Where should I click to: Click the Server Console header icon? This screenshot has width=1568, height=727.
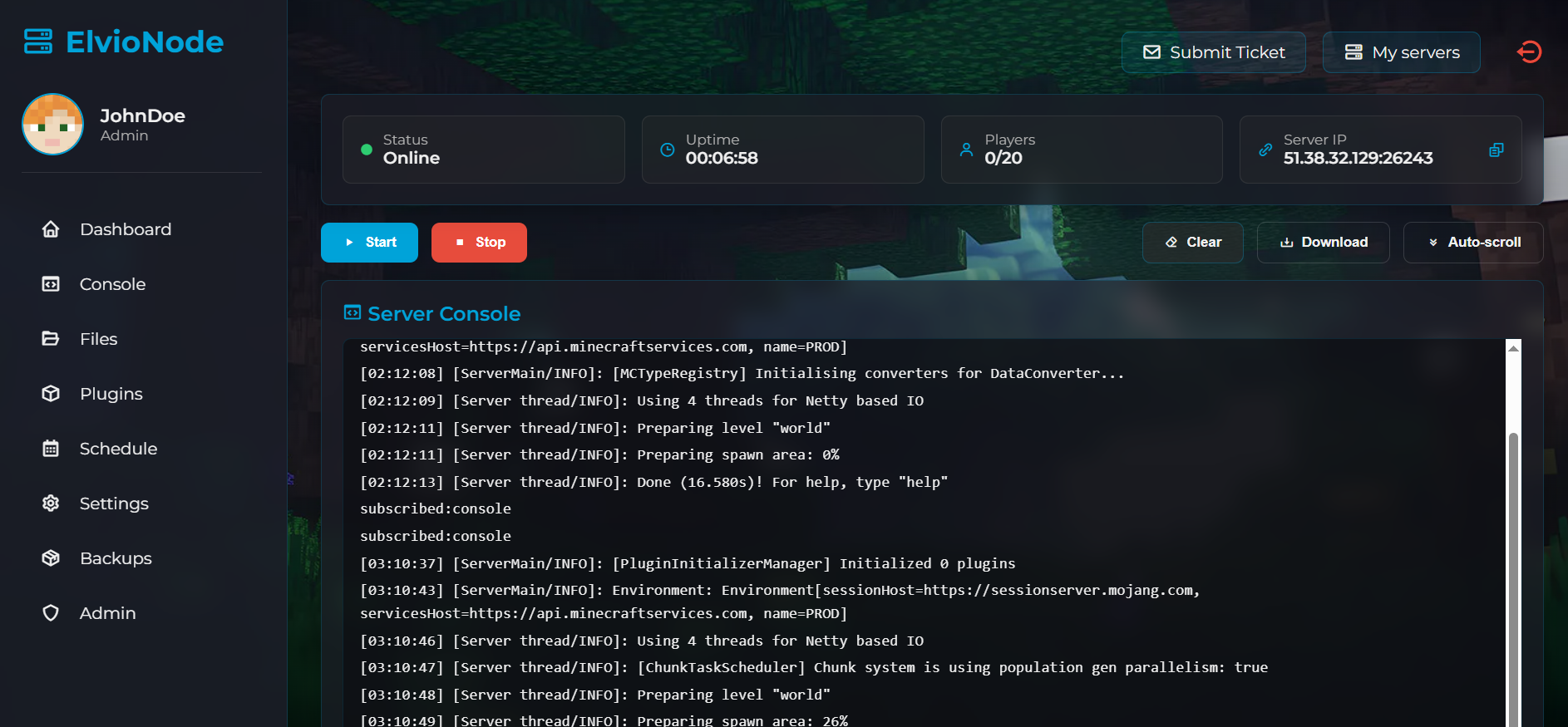coord(353,312)
